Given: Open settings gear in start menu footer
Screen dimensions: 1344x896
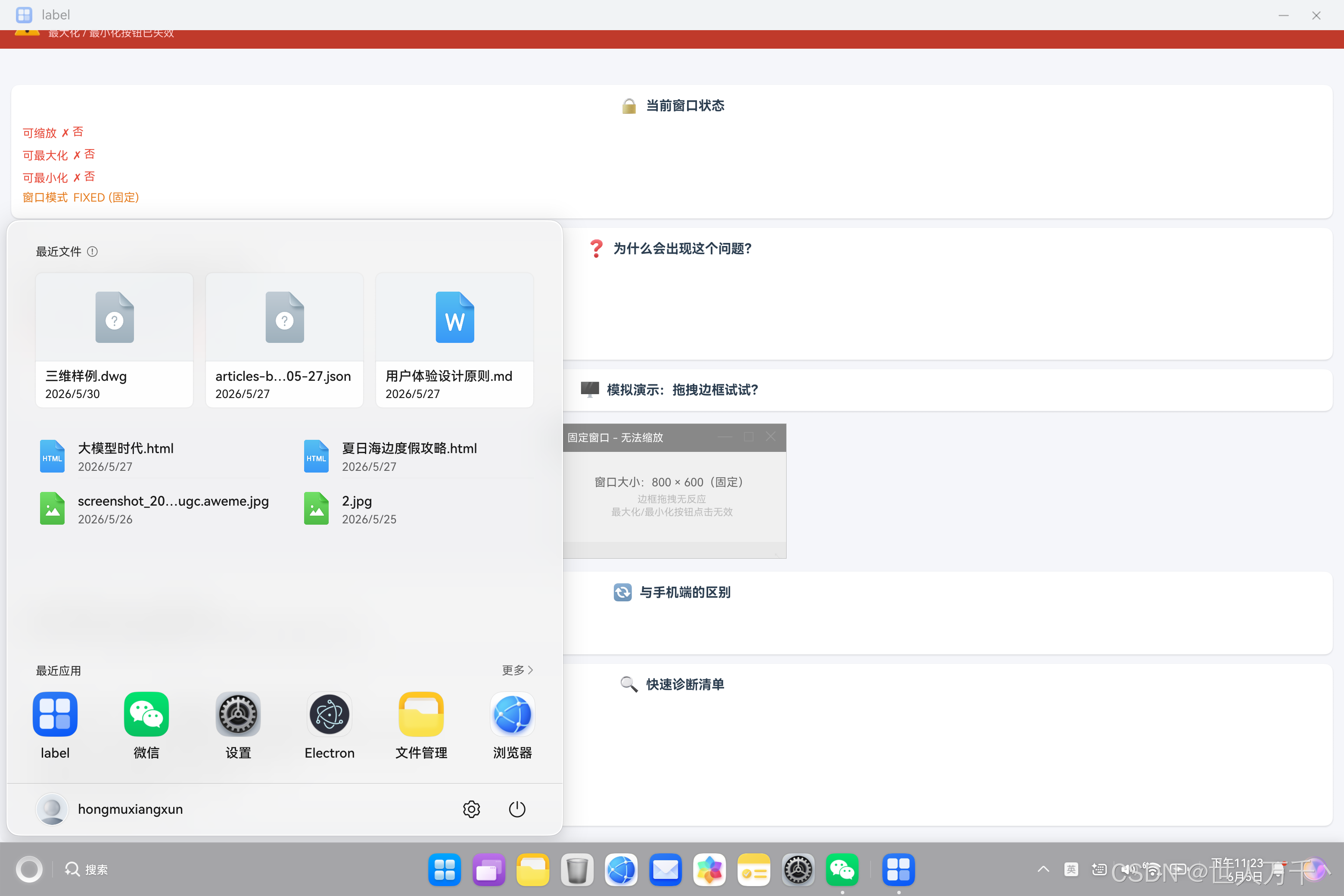Looking at the screenshot, I should pos(471,809).
